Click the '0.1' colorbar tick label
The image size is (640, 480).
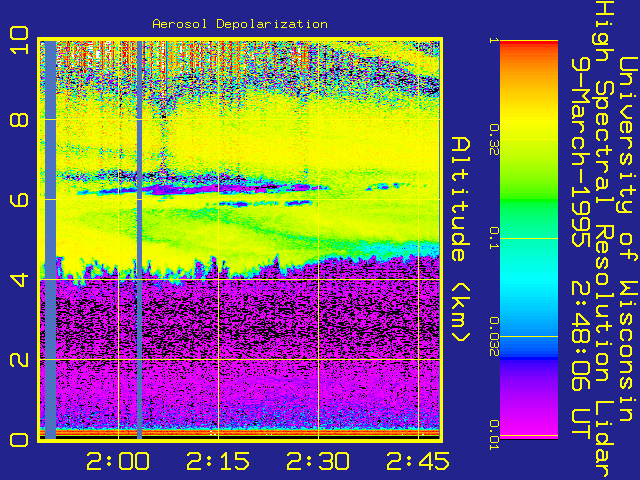click(x=494, y=238)
